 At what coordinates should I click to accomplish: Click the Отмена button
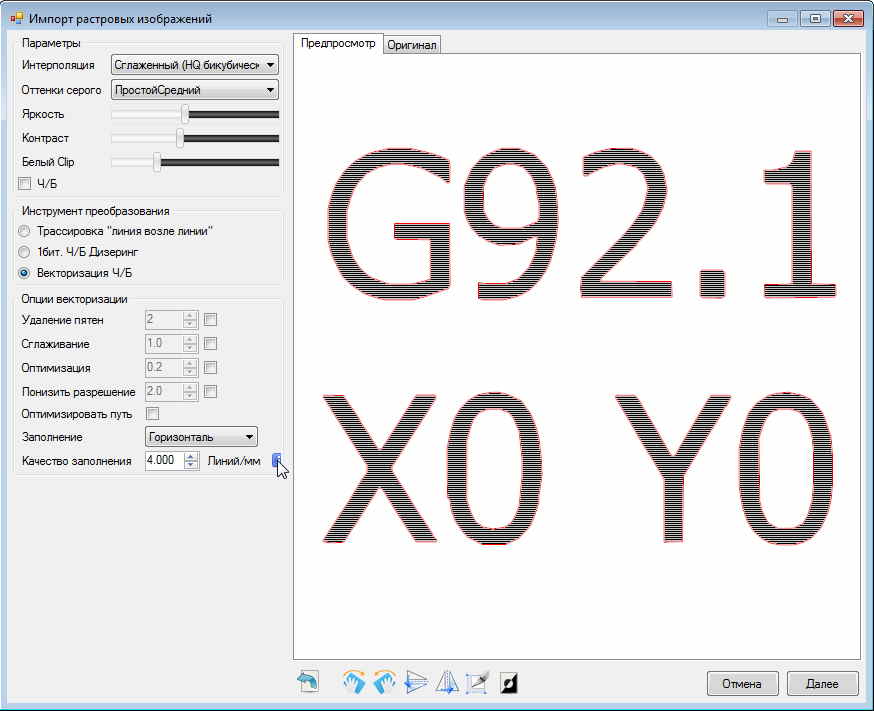[742, 684]
